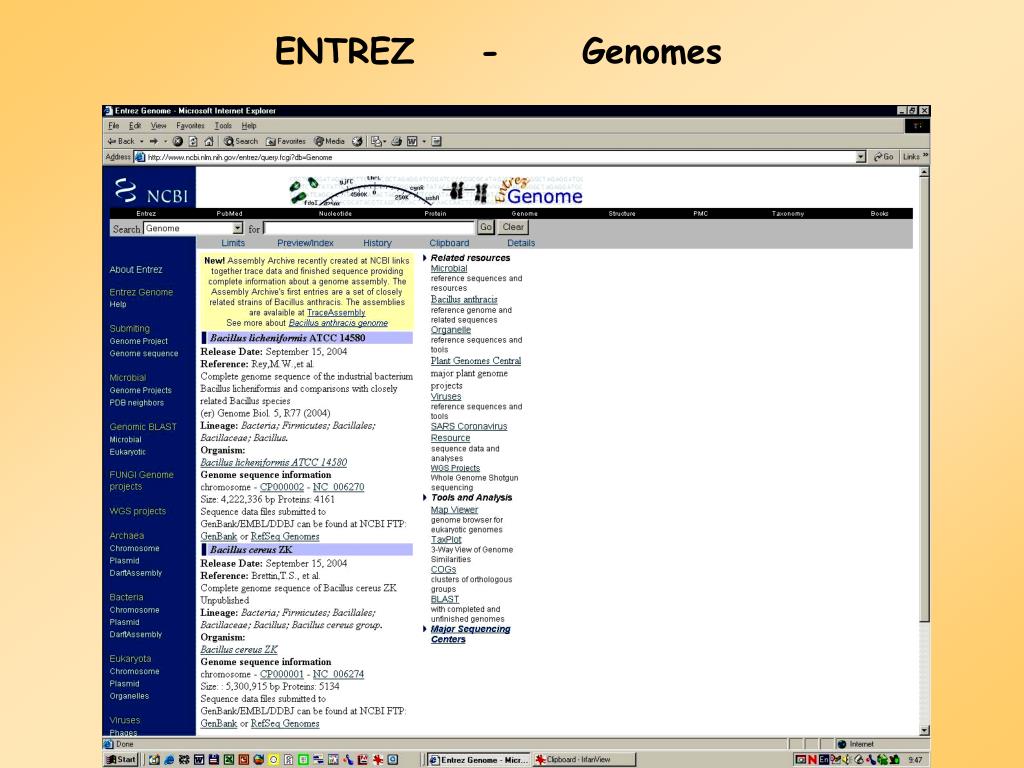Image resolution: width=1024 pixels, height=768 pixels.
Task: Switch to the PubMed database tab
Action: tap(229, 214)
